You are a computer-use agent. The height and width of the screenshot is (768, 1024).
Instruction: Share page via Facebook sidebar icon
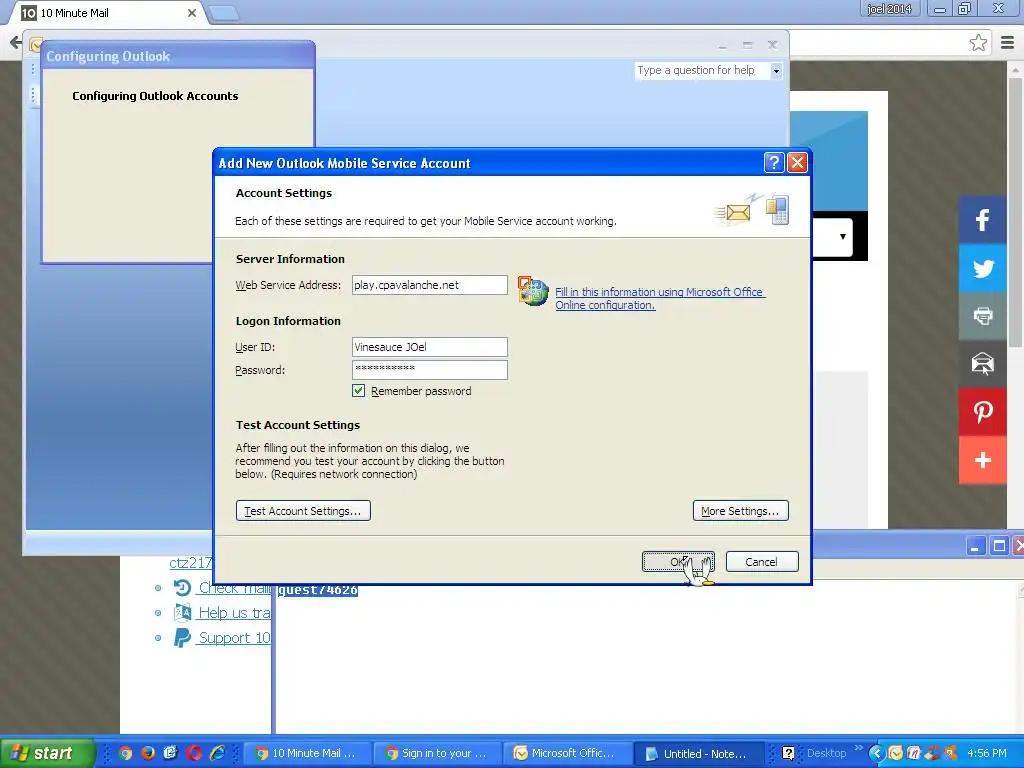982,220
